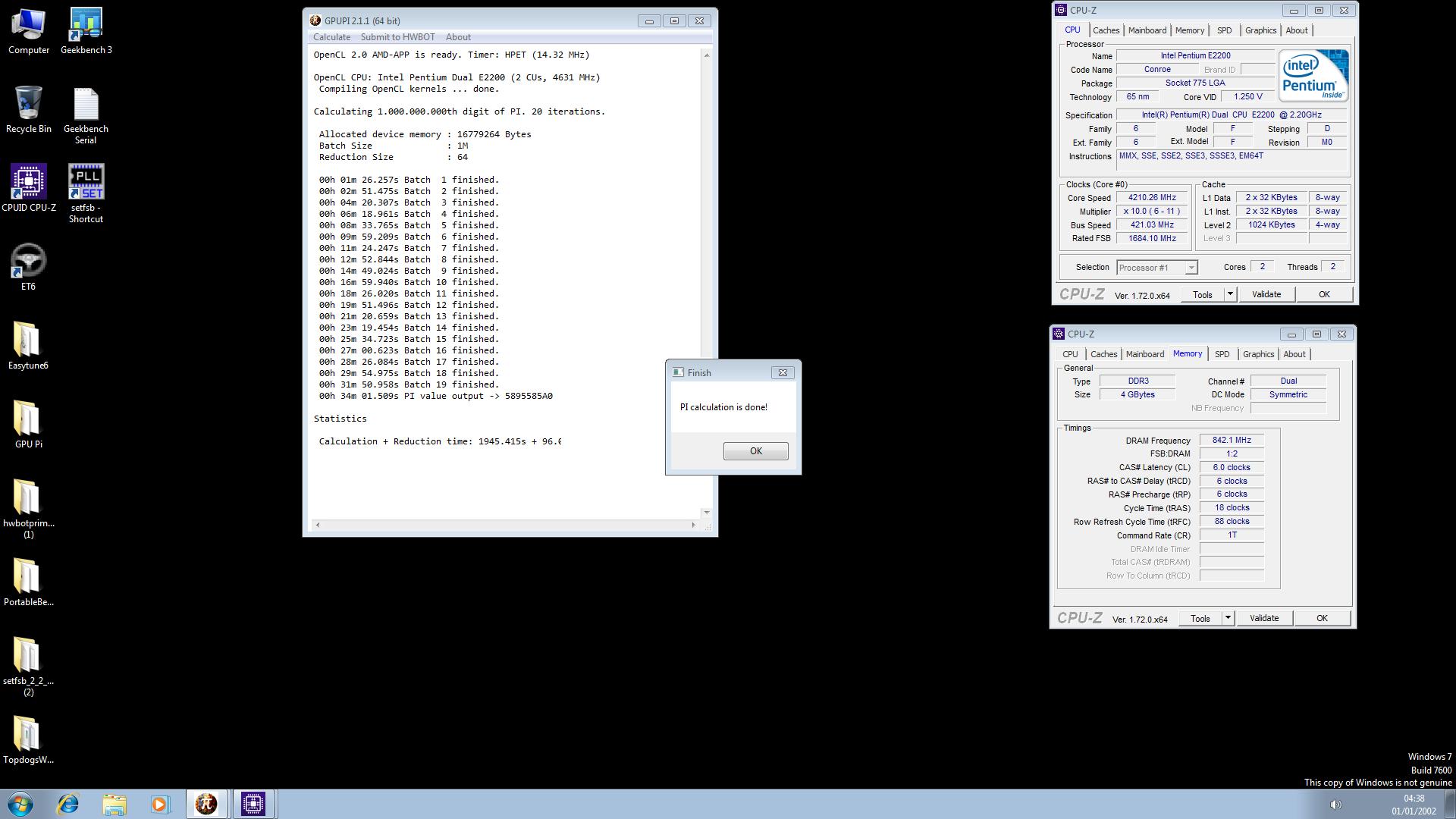The image size is (1456, 819).
Task: Open Windows Media Player from taskbar
Action: coord(160,804)
